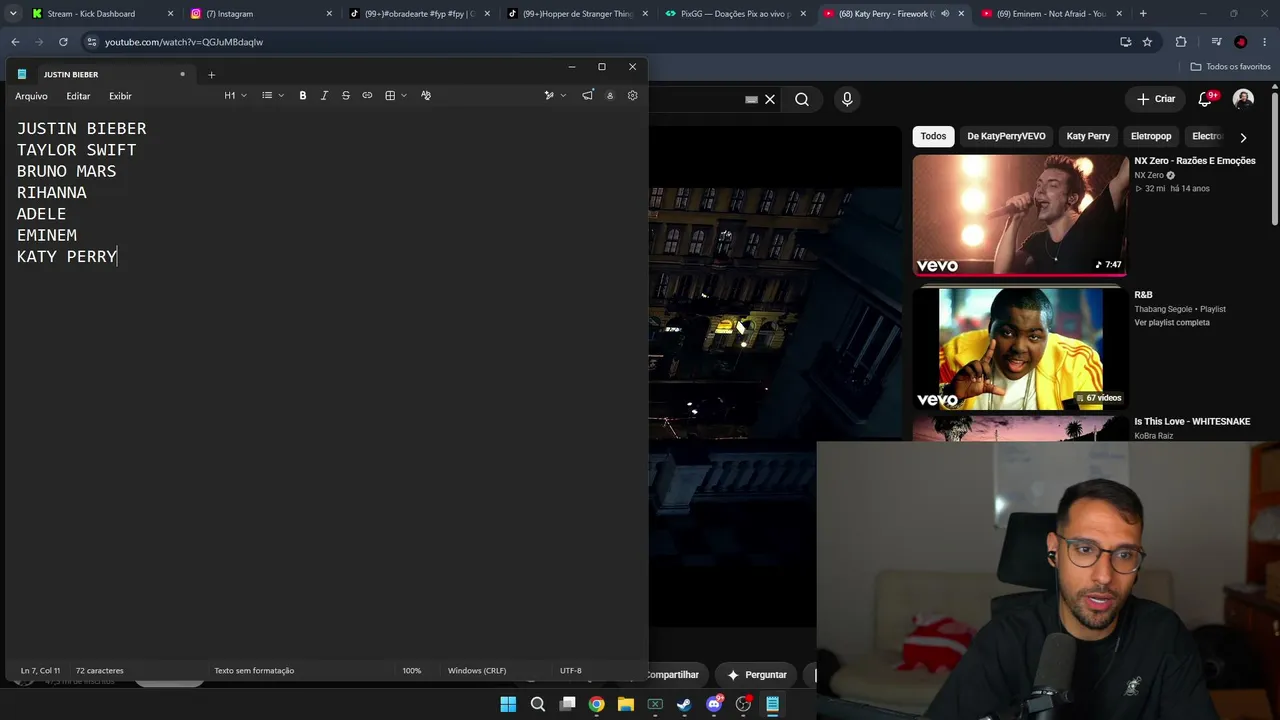The width and height of the screenshot is (1280, 720).
Task: Open the Editar menu
Action: tap(78, 96)
